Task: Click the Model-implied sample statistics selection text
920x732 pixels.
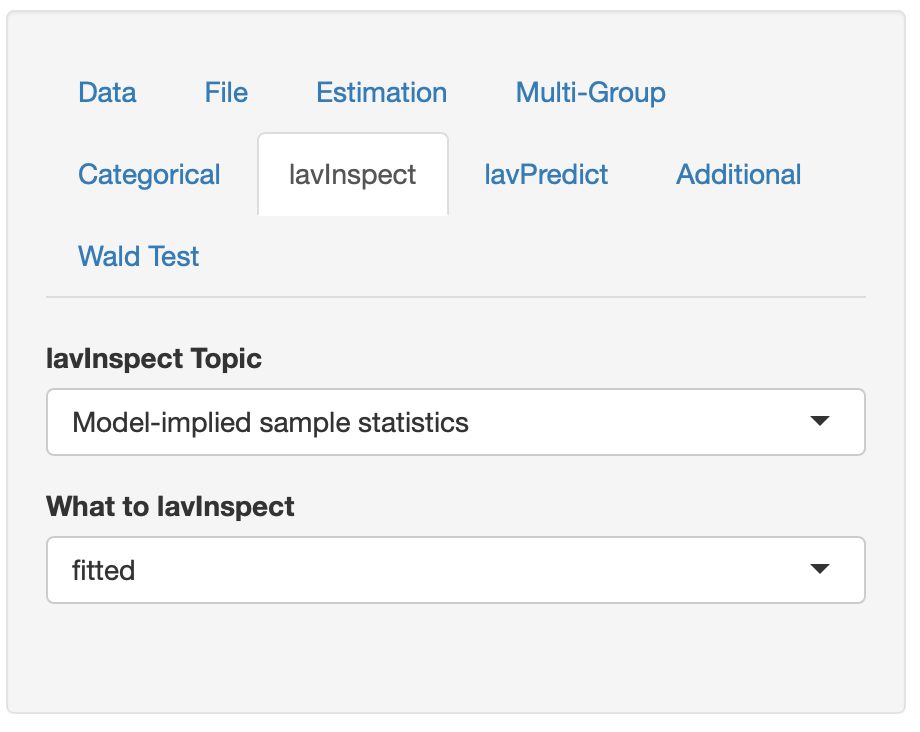Action: click(x=270, y=422)
